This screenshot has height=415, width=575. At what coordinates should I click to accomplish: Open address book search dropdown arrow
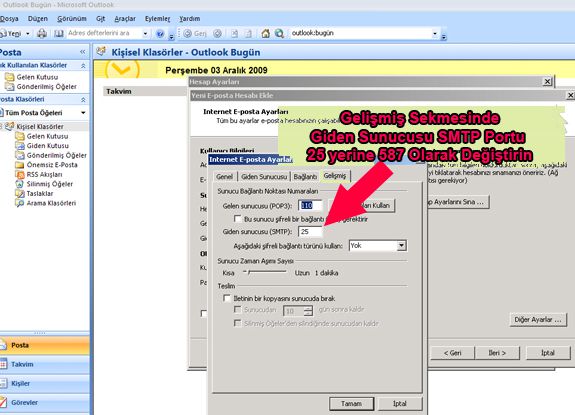coord(145,33)
